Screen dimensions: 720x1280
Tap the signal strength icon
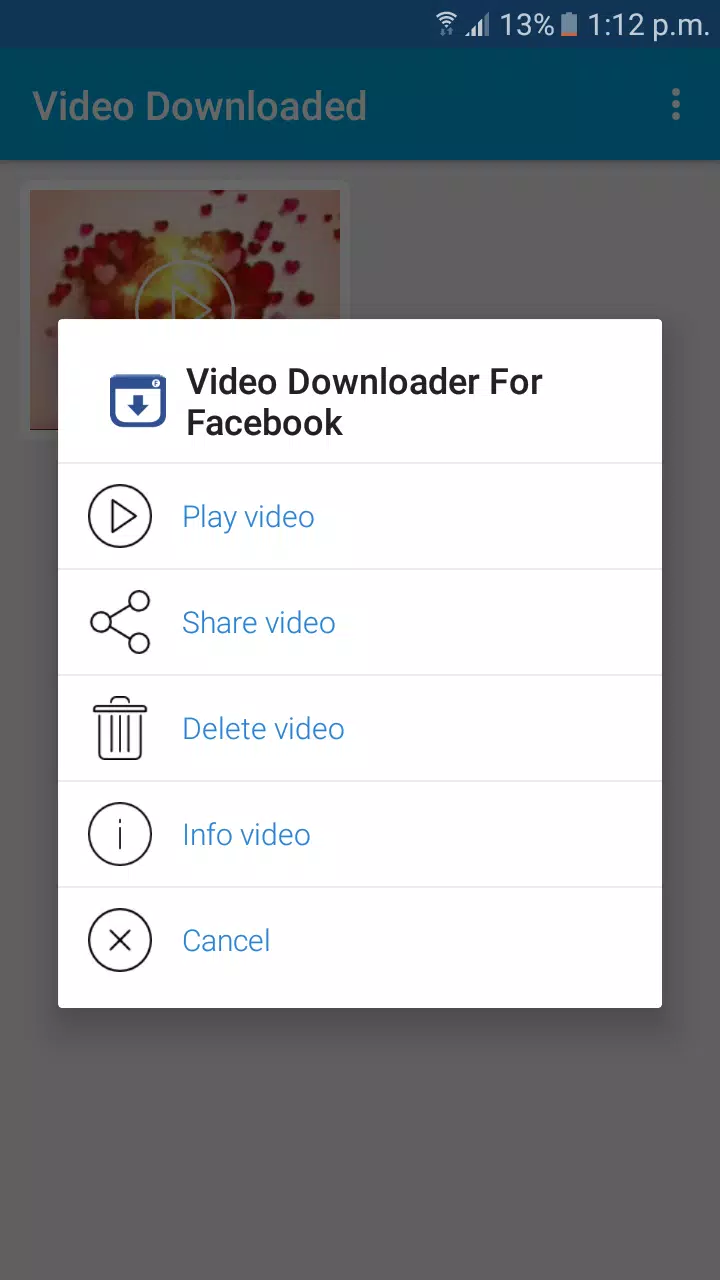click(478, 25)
